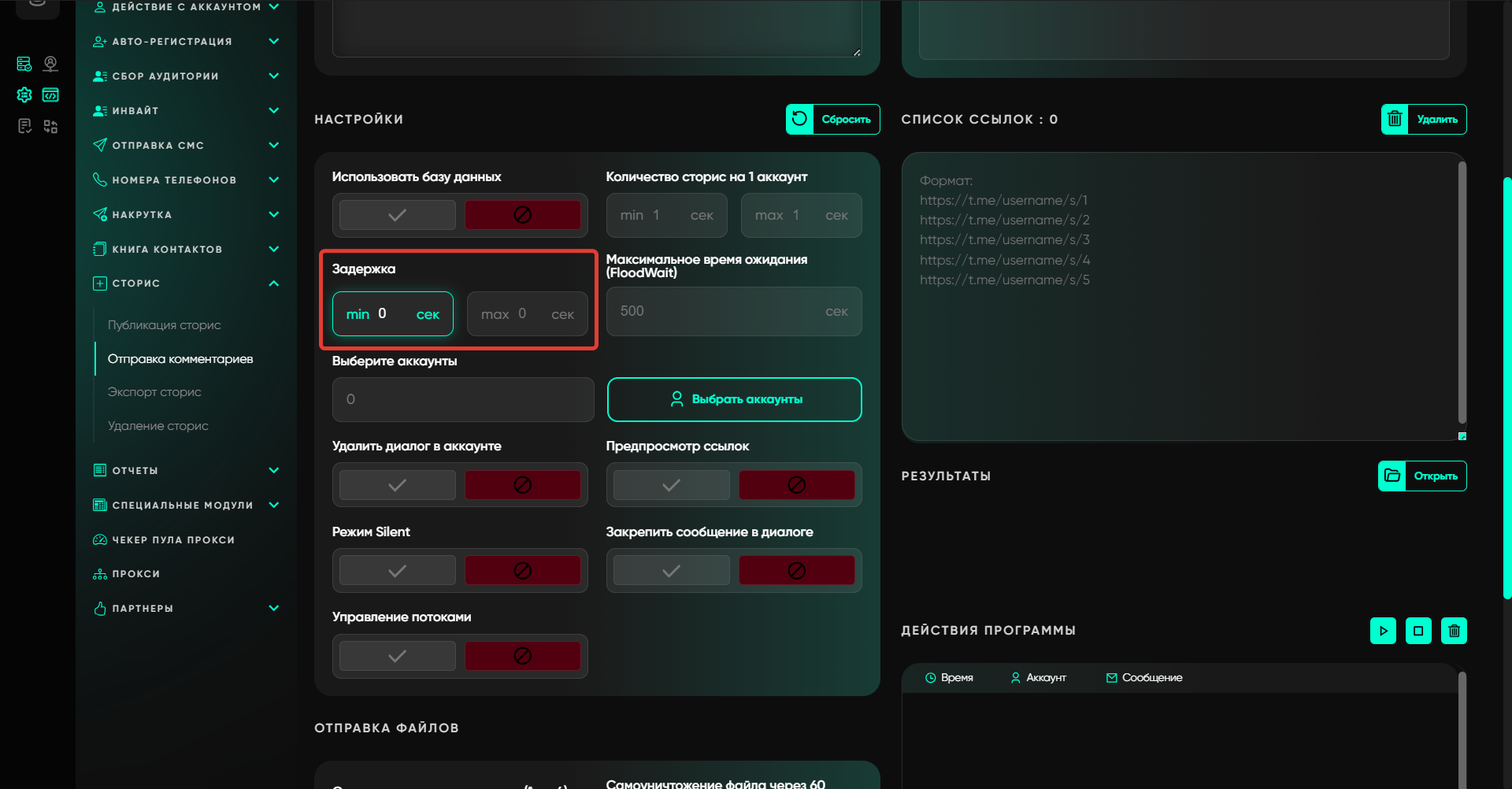Disable Режим Silent with red toggle
This screenshot has width=1512, height=789.
point(522,570)
